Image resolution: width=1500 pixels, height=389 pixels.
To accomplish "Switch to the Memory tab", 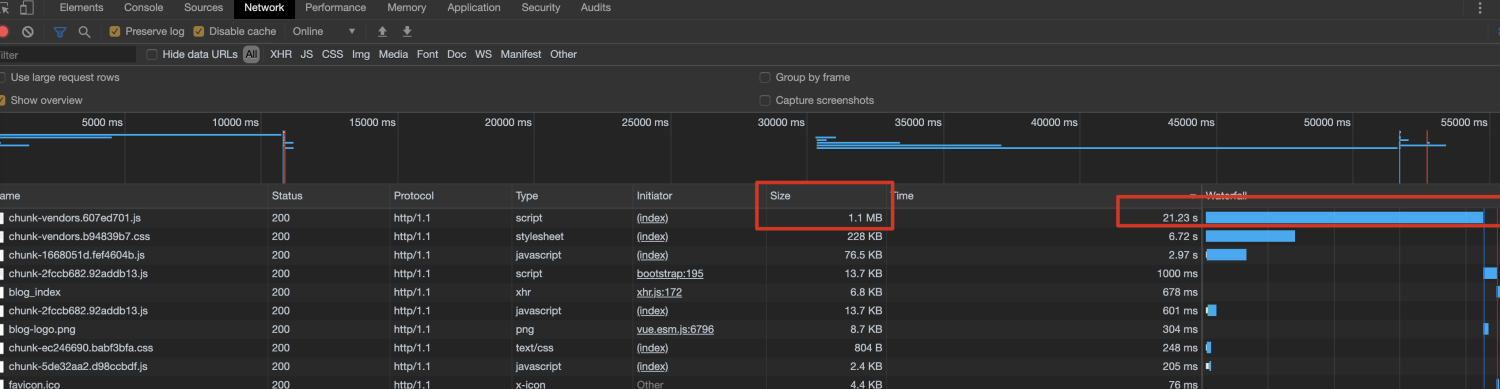I will click(407, 8).
